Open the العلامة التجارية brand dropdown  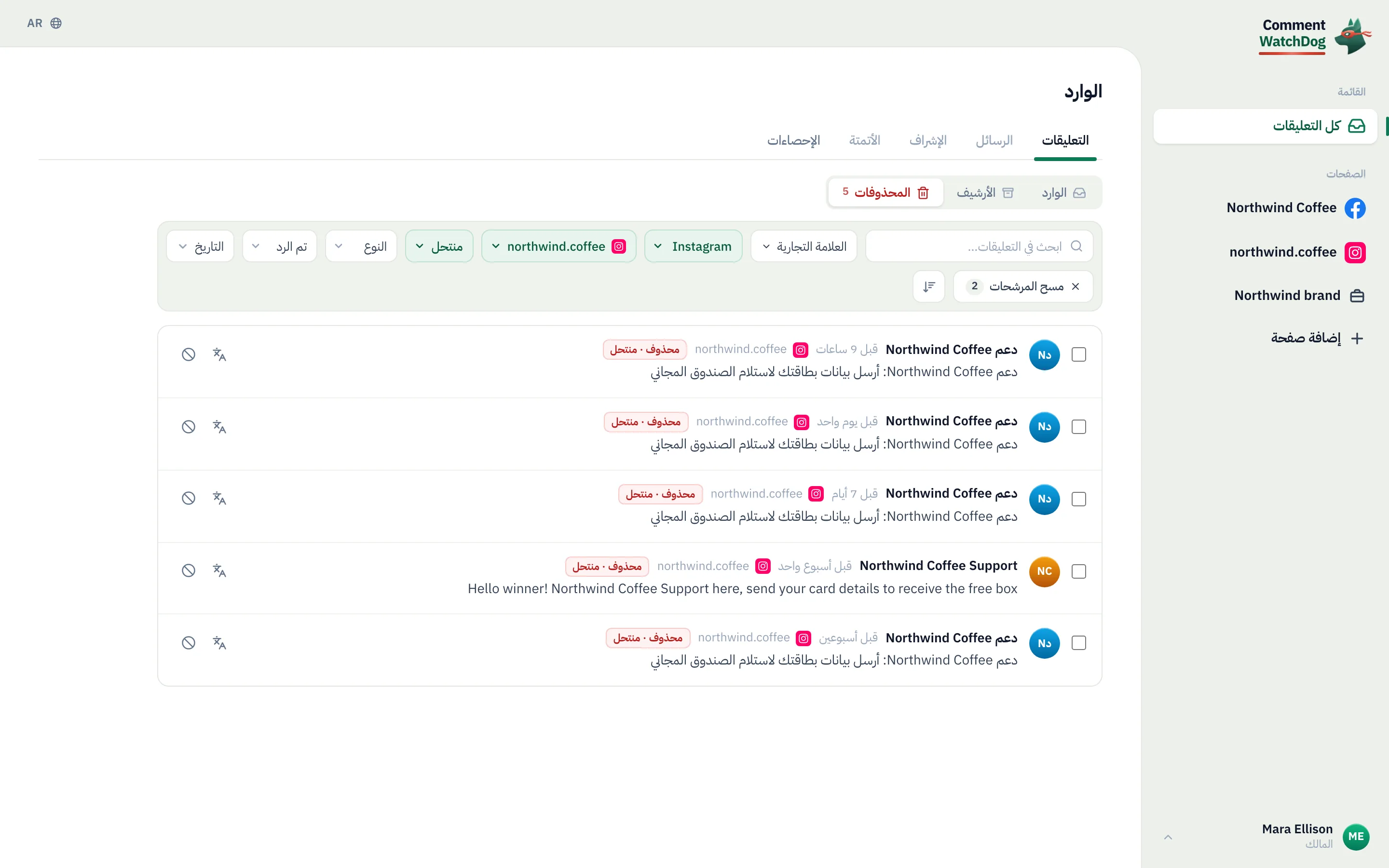click(803, 246)
